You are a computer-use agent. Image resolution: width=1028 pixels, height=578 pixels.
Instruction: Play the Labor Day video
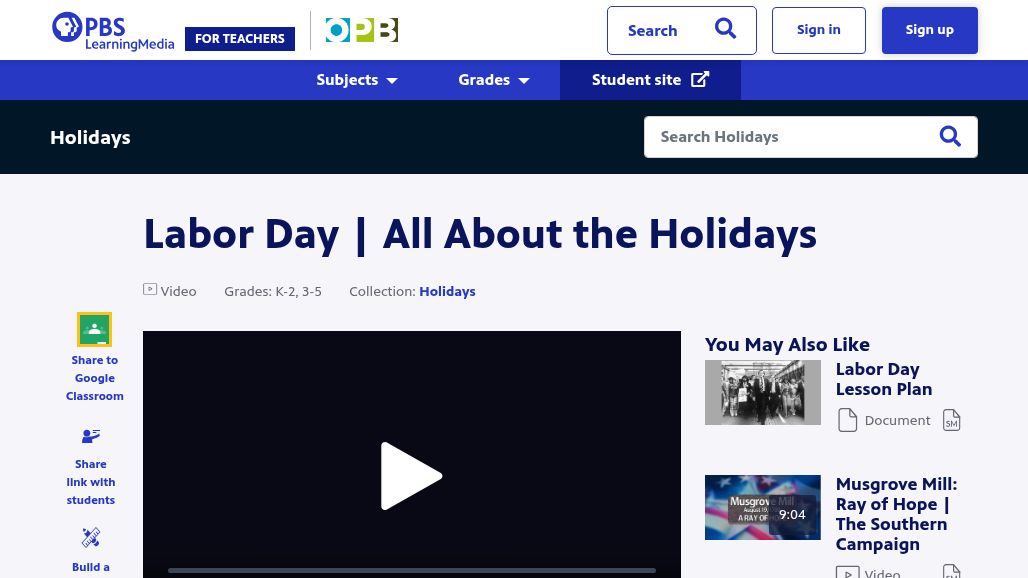coord(411,476)
